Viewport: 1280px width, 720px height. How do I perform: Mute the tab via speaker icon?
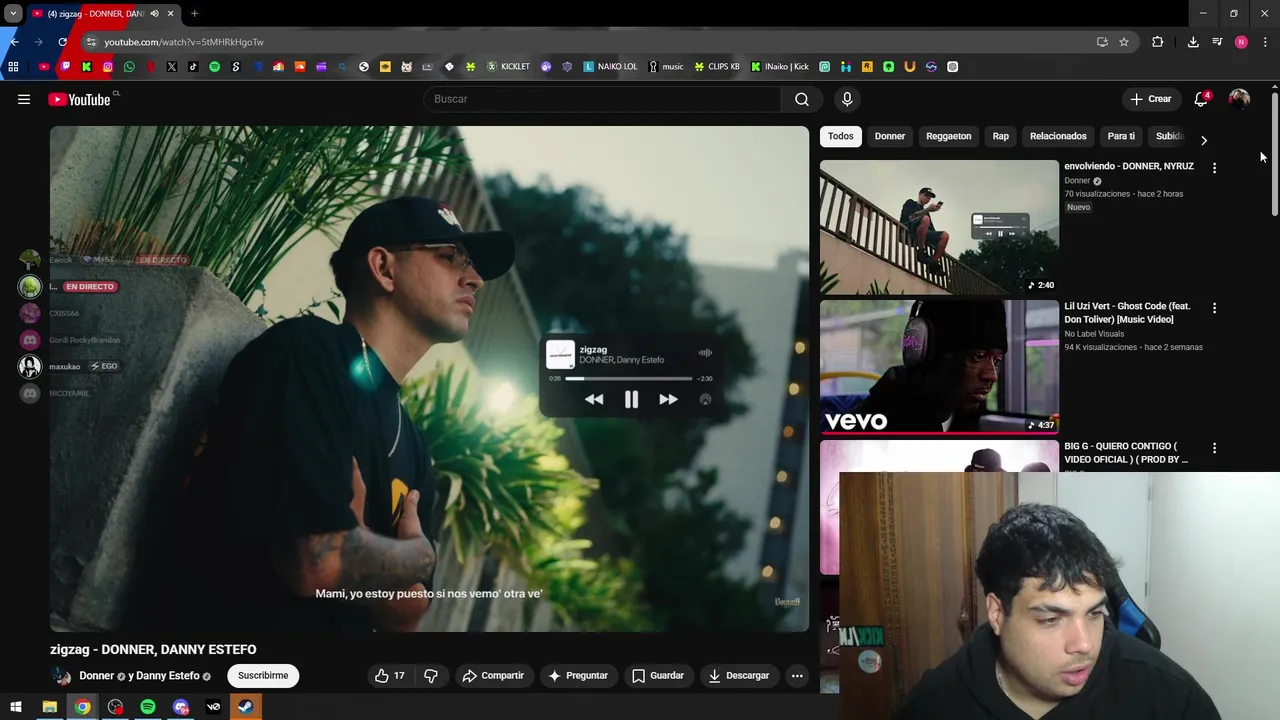tap(154, 14)
